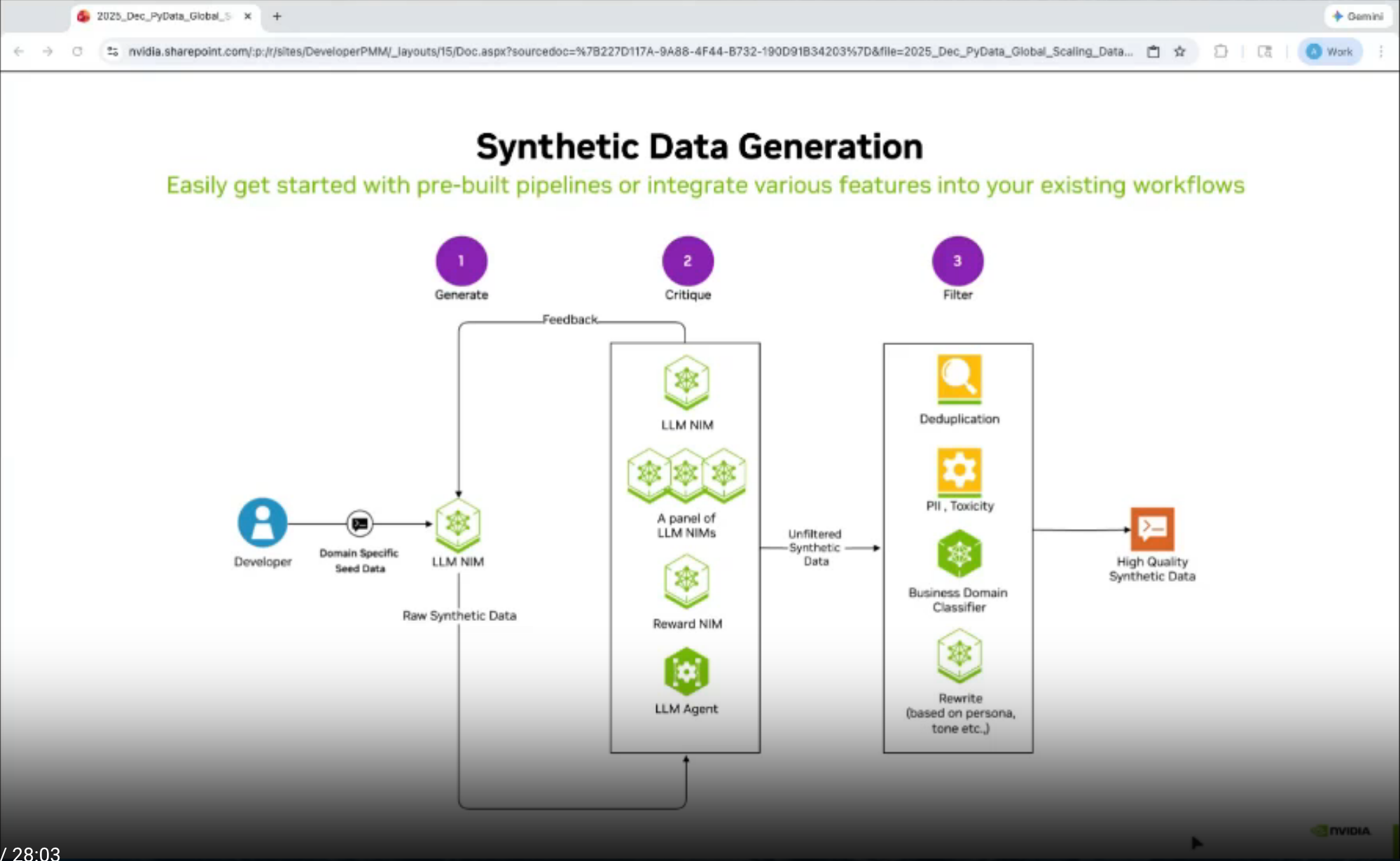
Task: Click the Deduplication magnifier icon
Action: pos(959,378)
